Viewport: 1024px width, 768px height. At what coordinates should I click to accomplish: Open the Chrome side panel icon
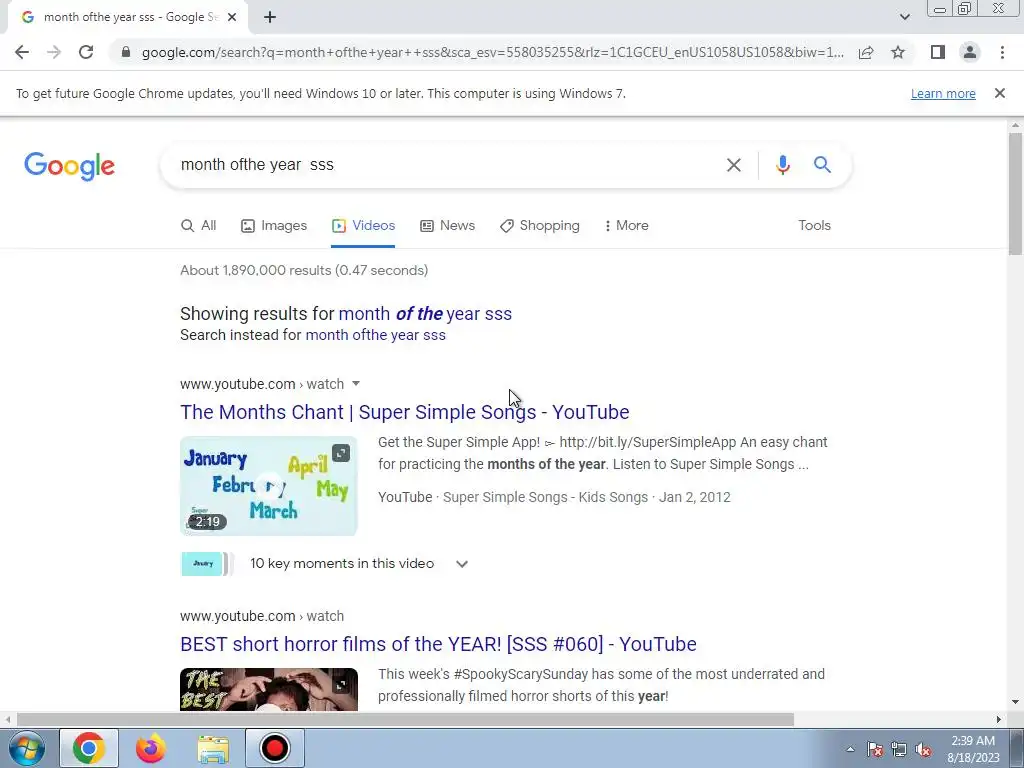point(938,52)
